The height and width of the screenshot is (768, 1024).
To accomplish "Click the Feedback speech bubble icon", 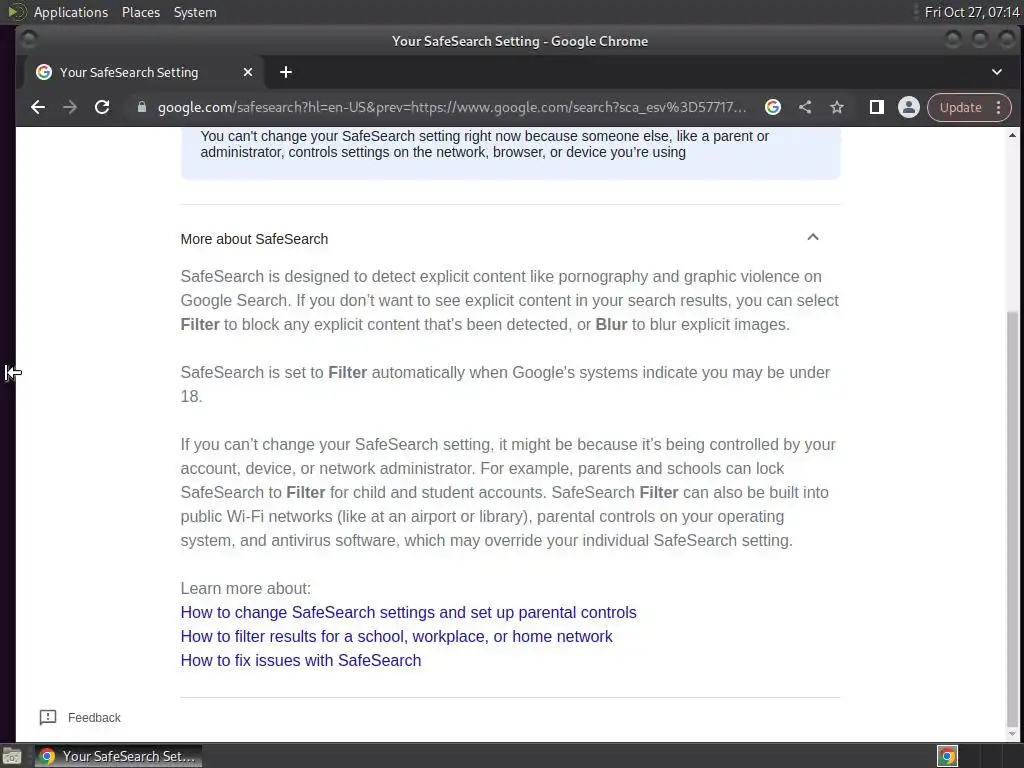I will [48, 718].
